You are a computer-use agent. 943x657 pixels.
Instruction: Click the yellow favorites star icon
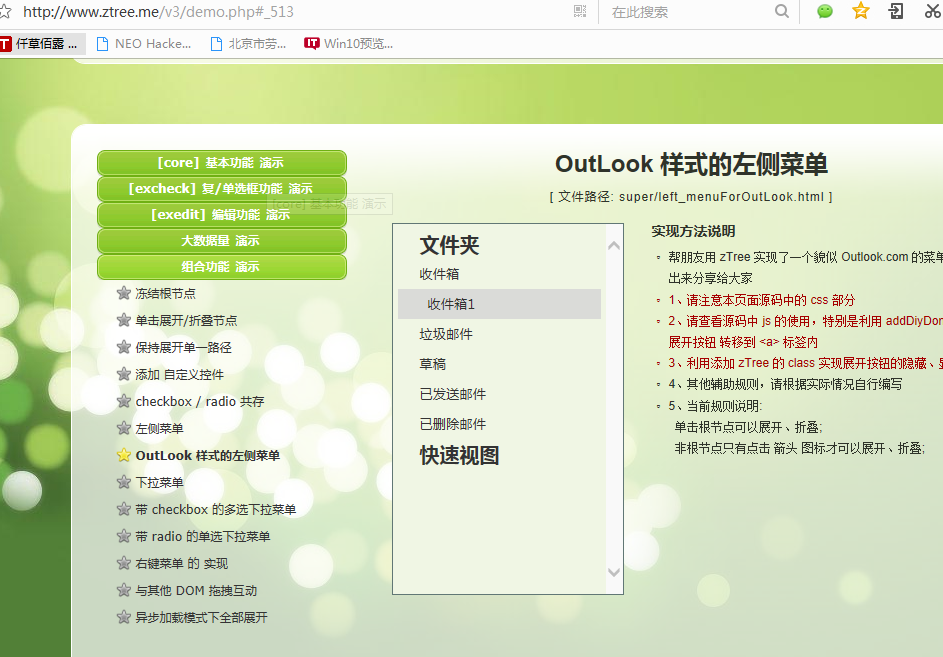(x=861, y=10)
